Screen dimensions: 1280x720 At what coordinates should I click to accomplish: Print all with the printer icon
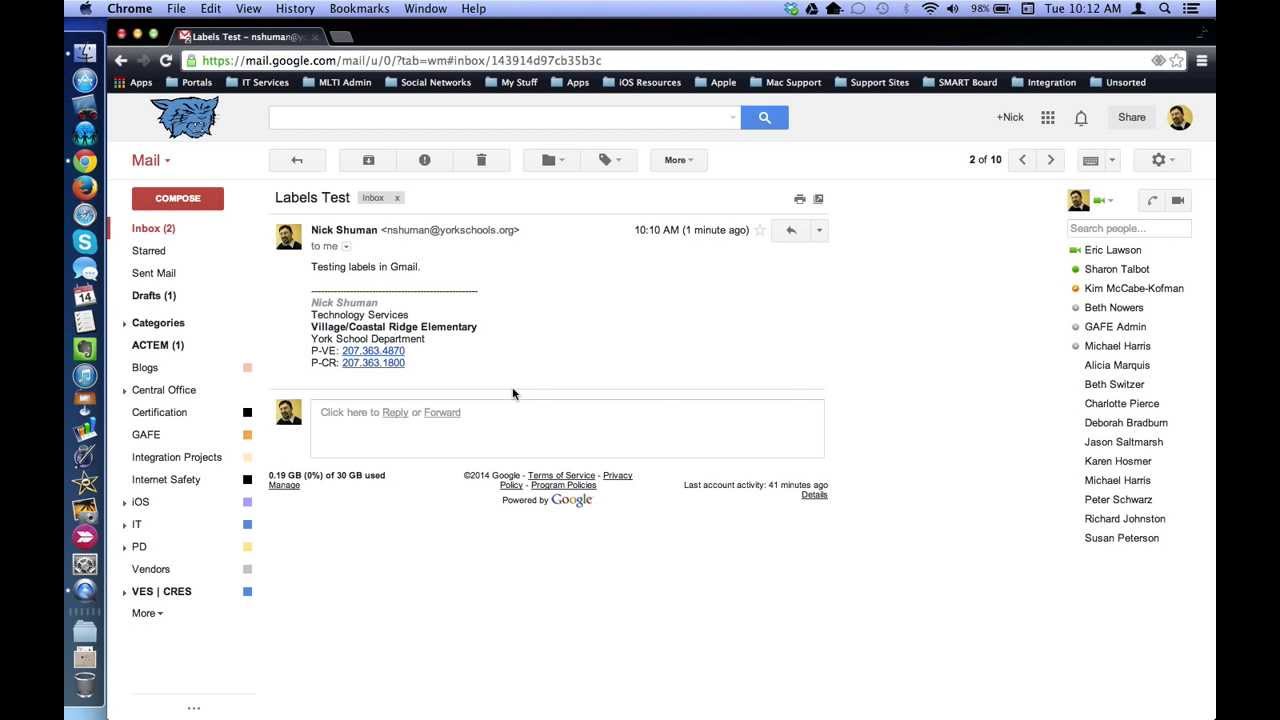(800, 199)
